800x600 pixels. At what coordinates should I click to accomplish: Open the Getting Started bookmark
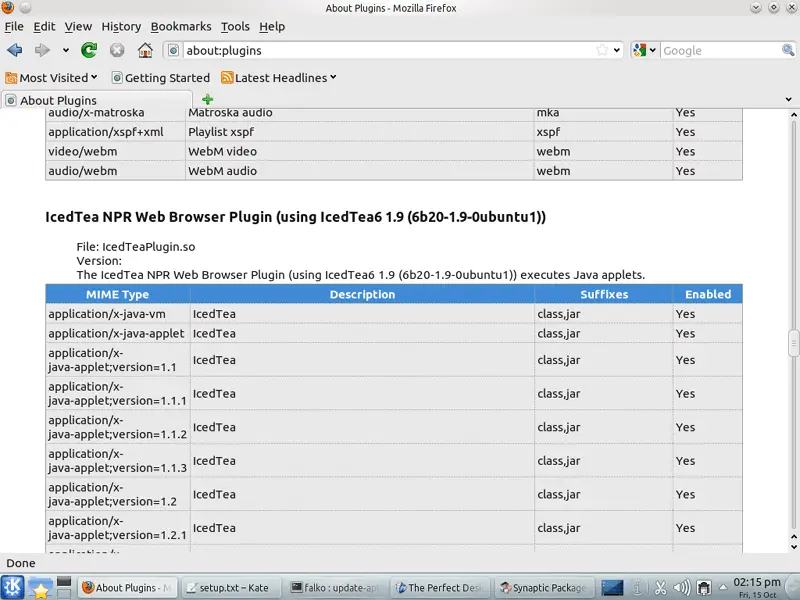(161, 78)
